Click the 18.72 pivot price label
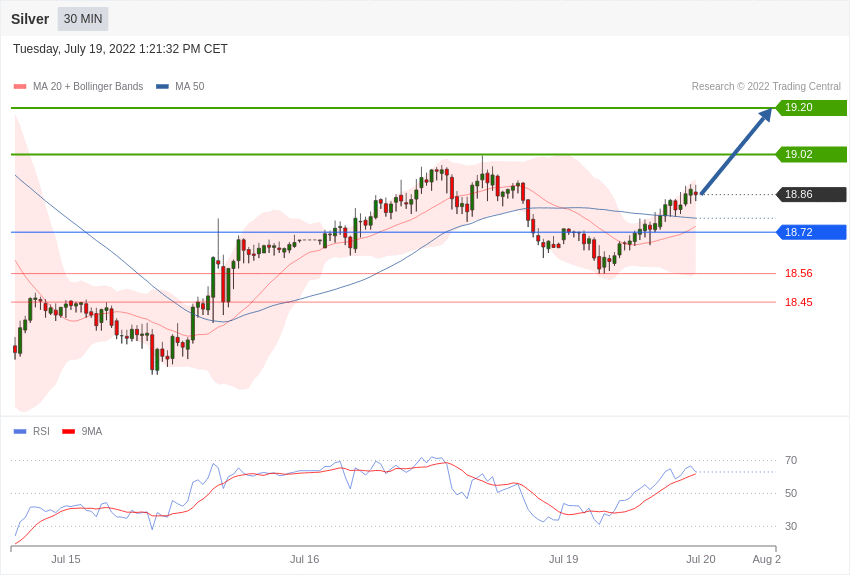Image resolution: width=850 pixels, height=576 pixels. [x=812, y=232]
